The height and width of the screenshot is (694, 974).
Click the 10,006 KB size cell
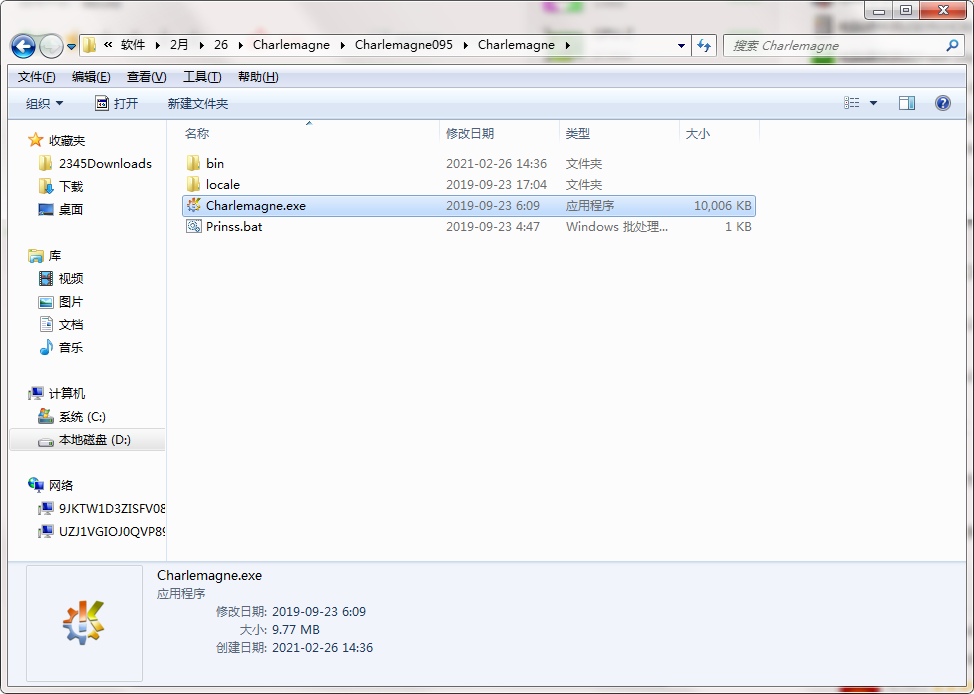722,206
